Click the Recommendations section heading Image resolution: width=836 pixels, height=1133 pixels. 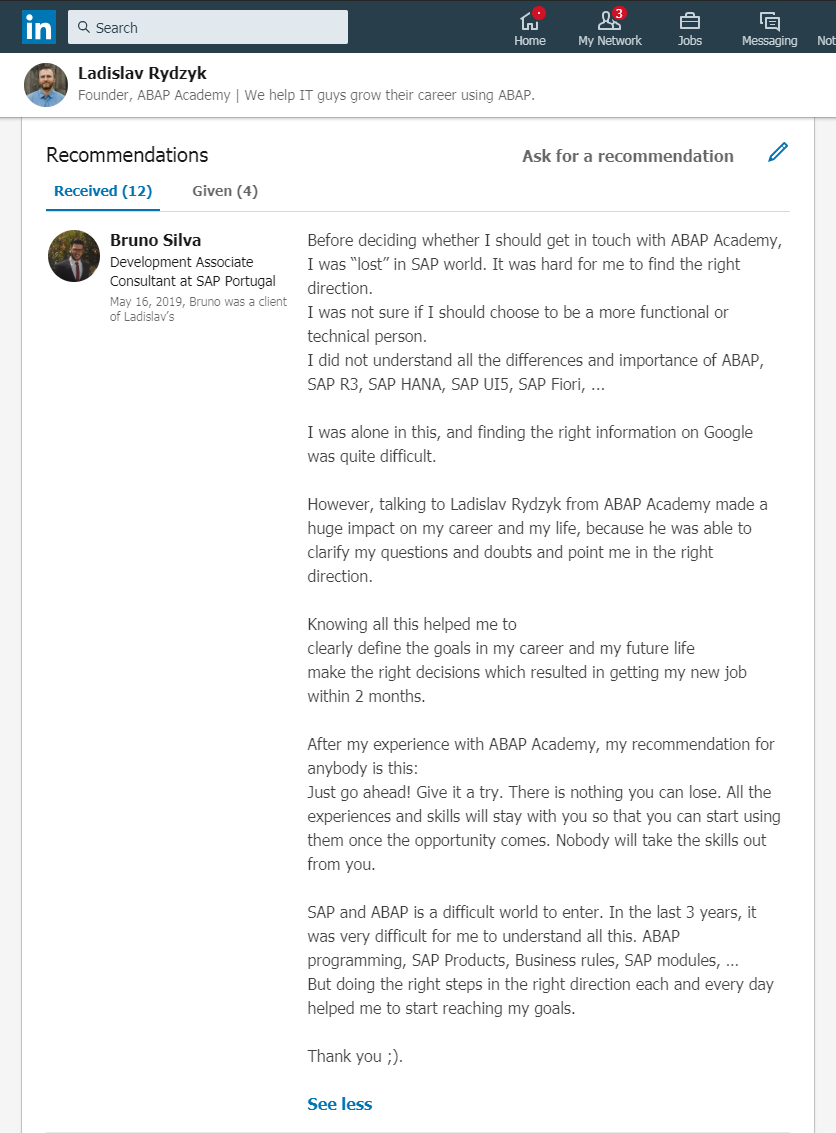coord(127,155)
